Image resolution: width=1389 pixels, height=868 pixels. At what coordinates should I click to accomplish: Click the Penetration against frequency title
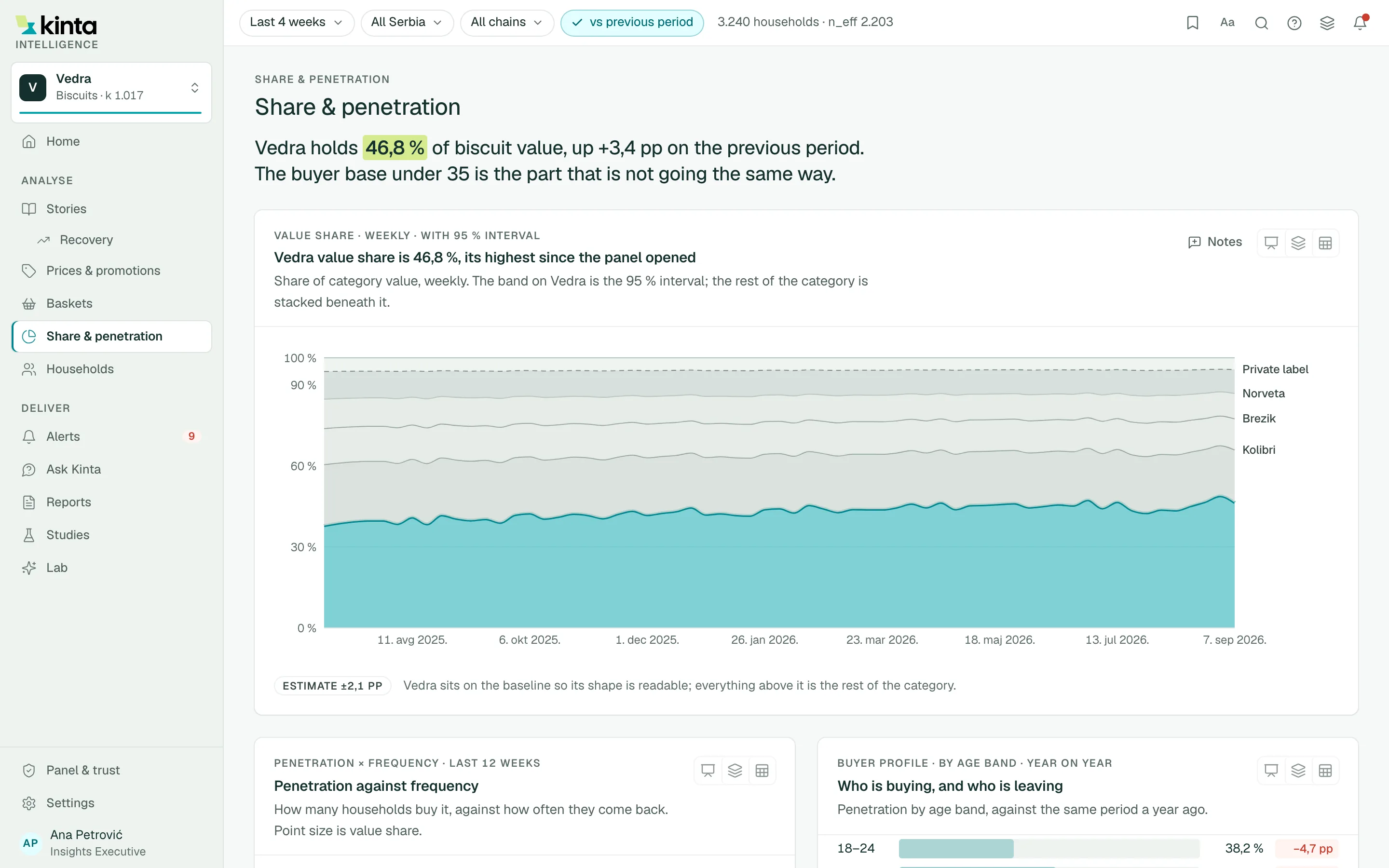(376, 786)
